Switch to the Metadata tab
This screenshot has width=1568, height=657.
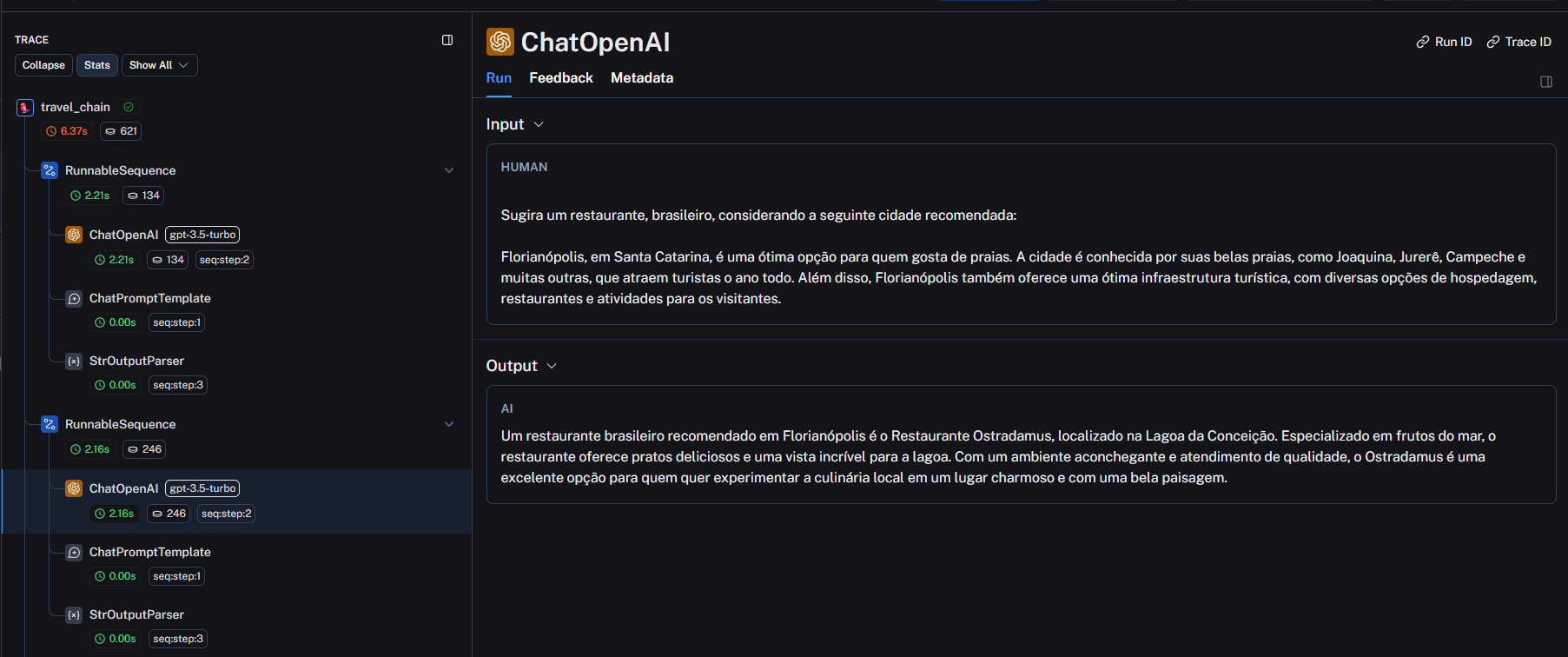click(x=642, y=78)
